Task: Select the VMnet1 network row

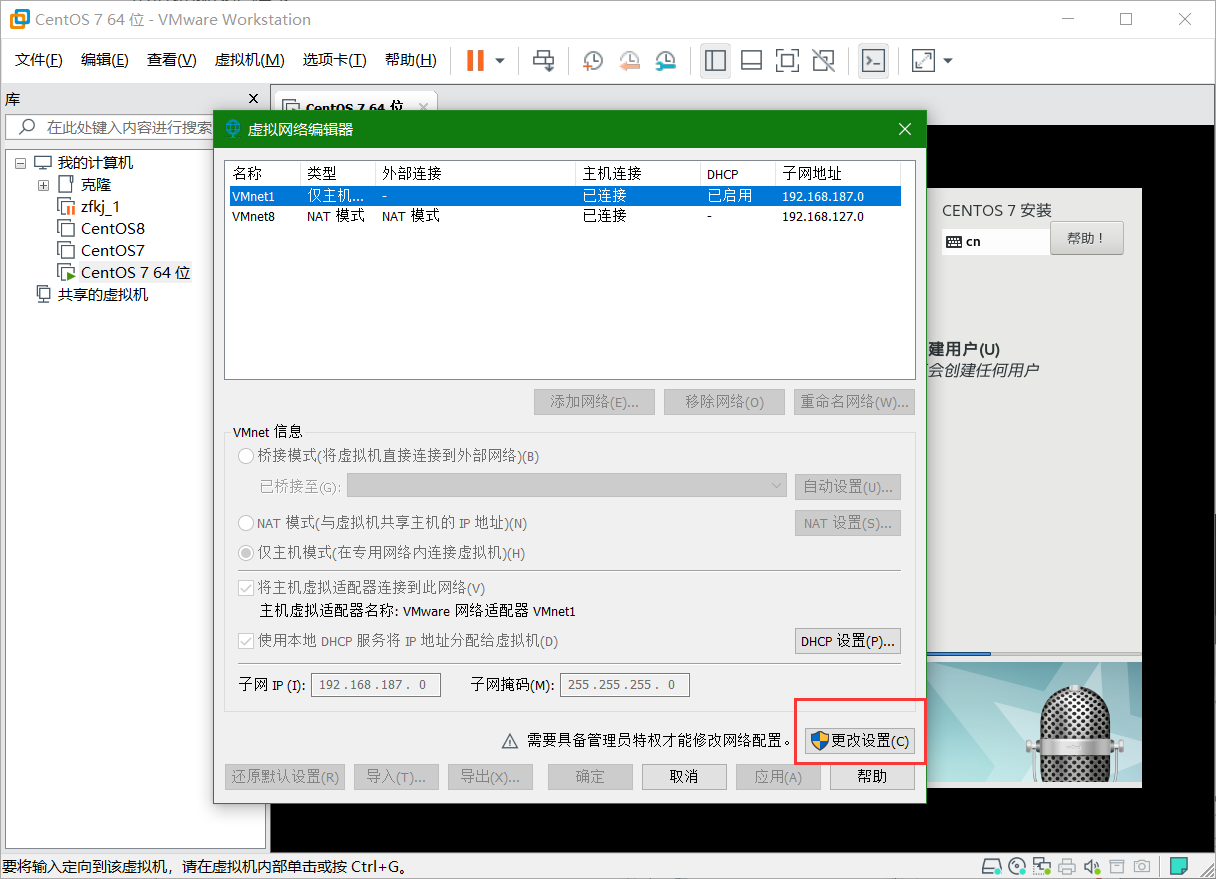Action: point(565,196)
